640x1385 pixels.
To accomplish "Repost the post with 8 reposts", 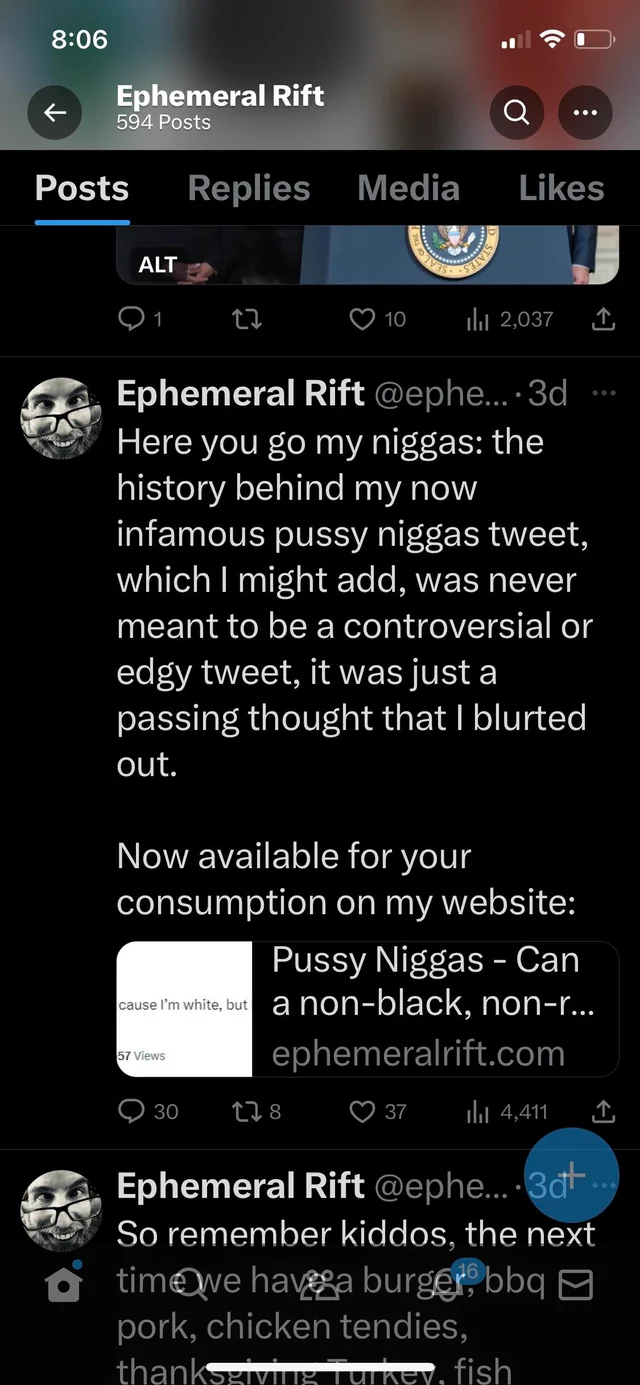I will (x=256, y=1111).
